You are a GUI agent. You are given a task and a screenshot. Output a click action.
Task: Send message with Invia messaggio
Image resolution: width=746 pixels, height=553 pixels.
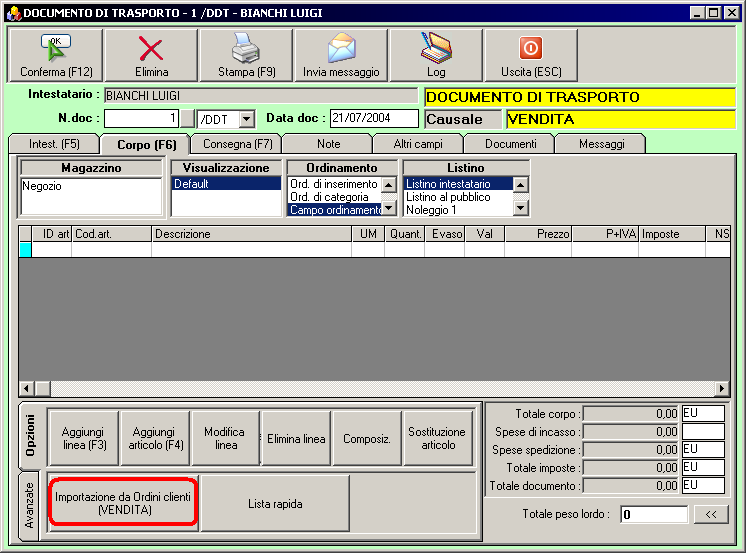(x=341, y=55)
